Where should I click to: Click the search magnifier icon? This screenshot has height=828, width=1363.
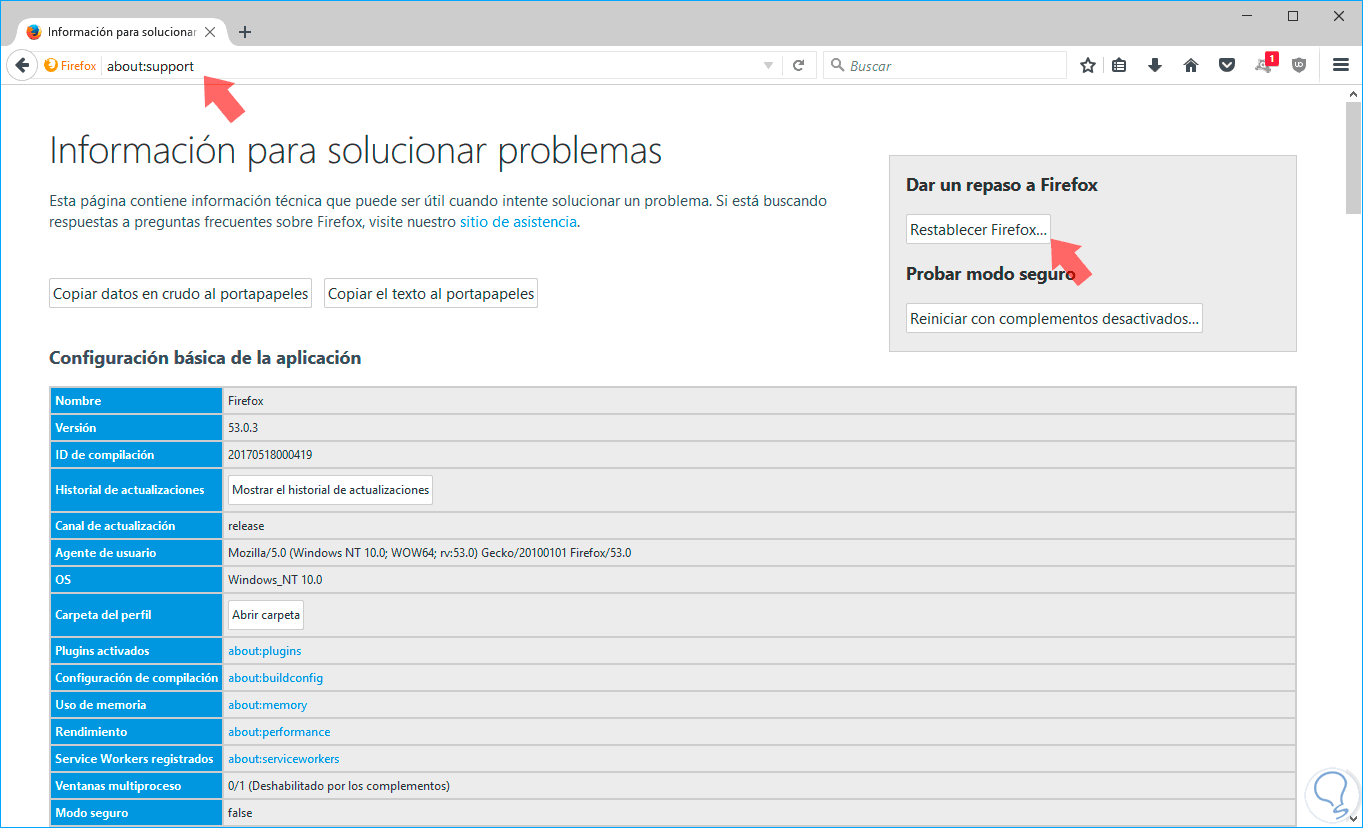837,66
